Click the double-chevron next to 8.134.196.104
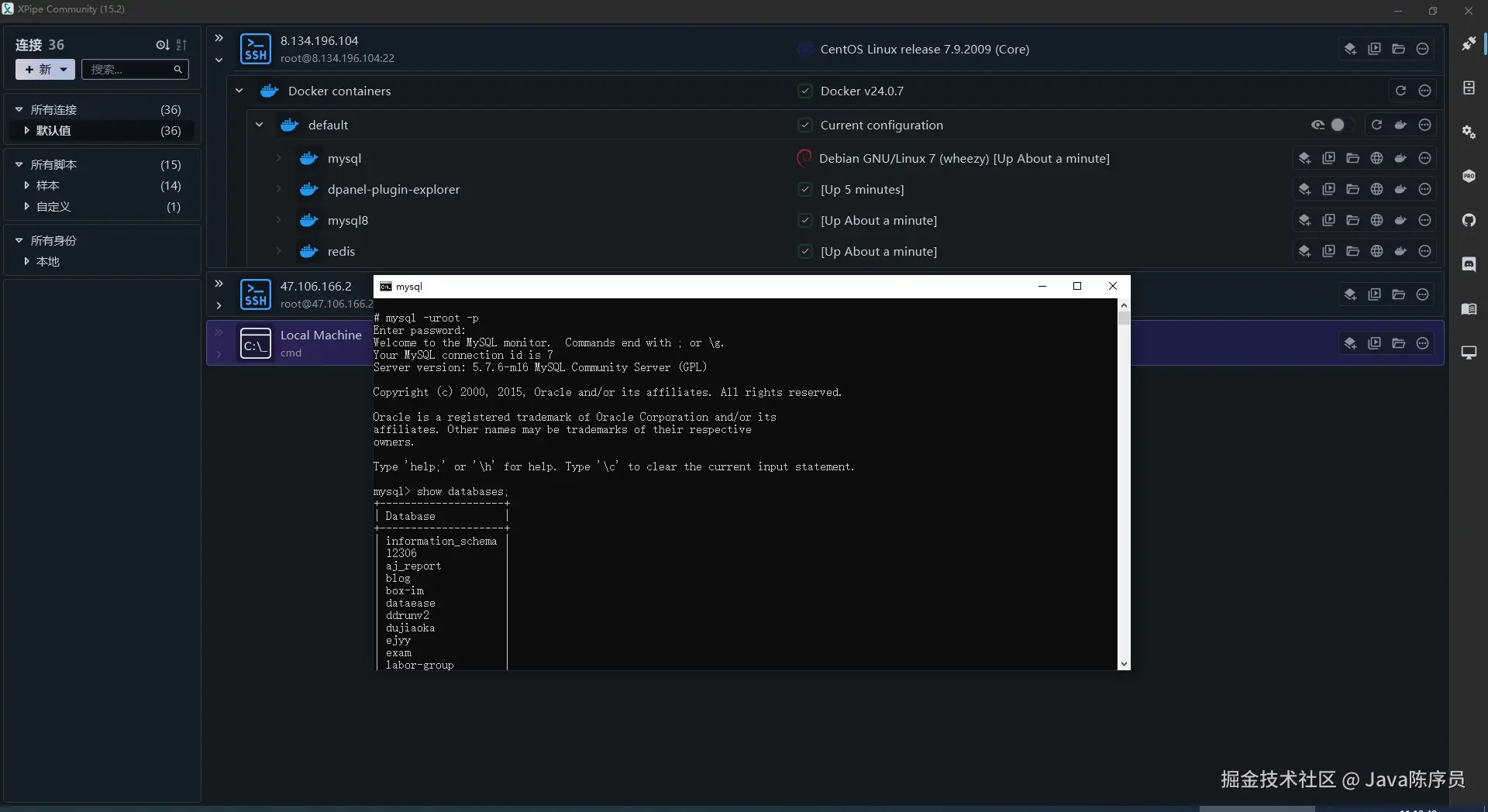Viewport: 1488px width, 812px height. [x=219, y=38]
